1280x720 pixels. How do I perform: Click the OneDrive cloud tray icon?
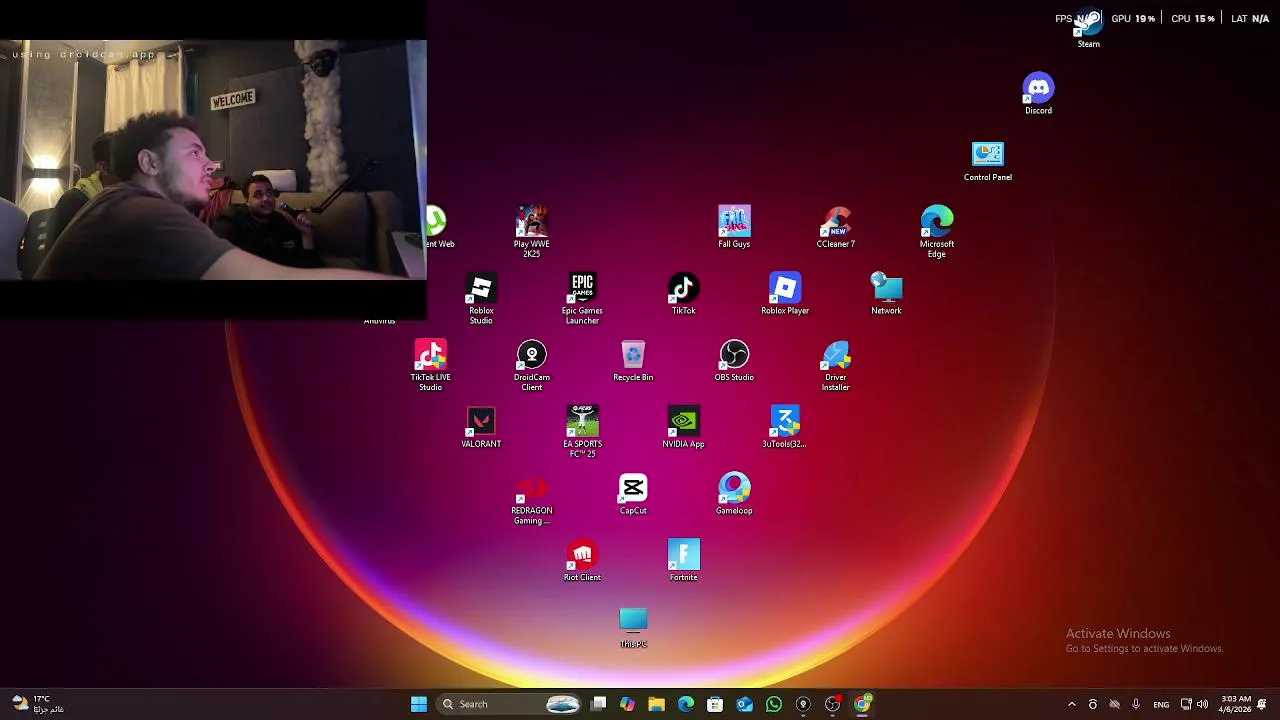pyautogui.click(x=1114, y=704)
